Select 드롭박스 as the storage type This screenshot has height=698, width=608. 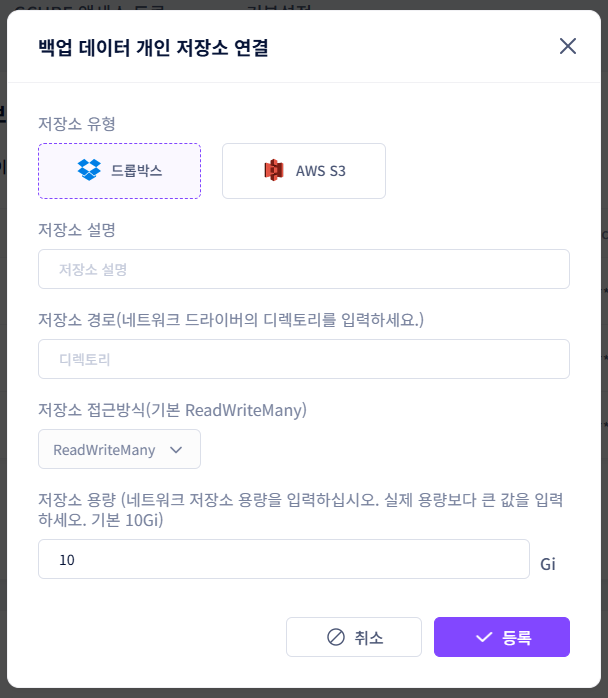coord(119,171)
